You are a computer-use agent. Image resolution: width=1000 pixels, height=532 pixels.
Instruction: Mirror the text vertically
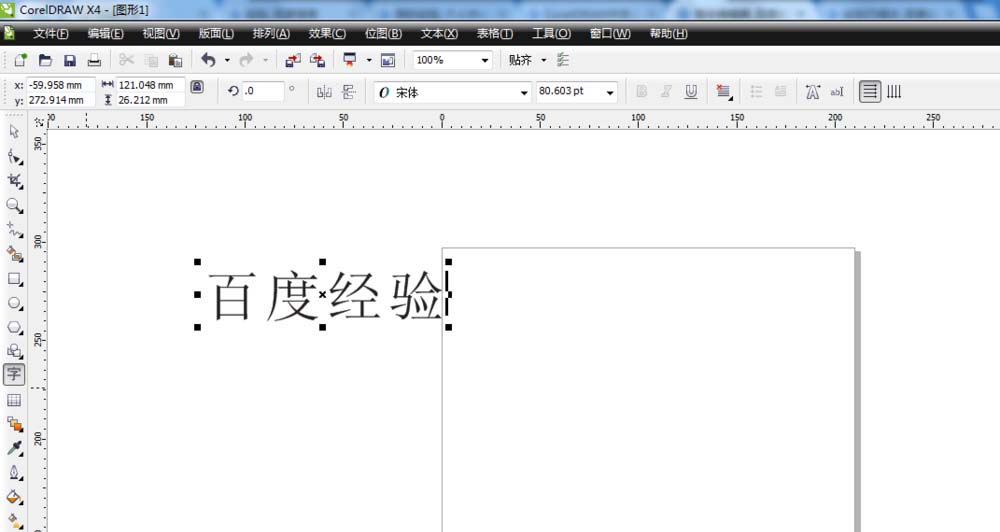pos(348,92)
